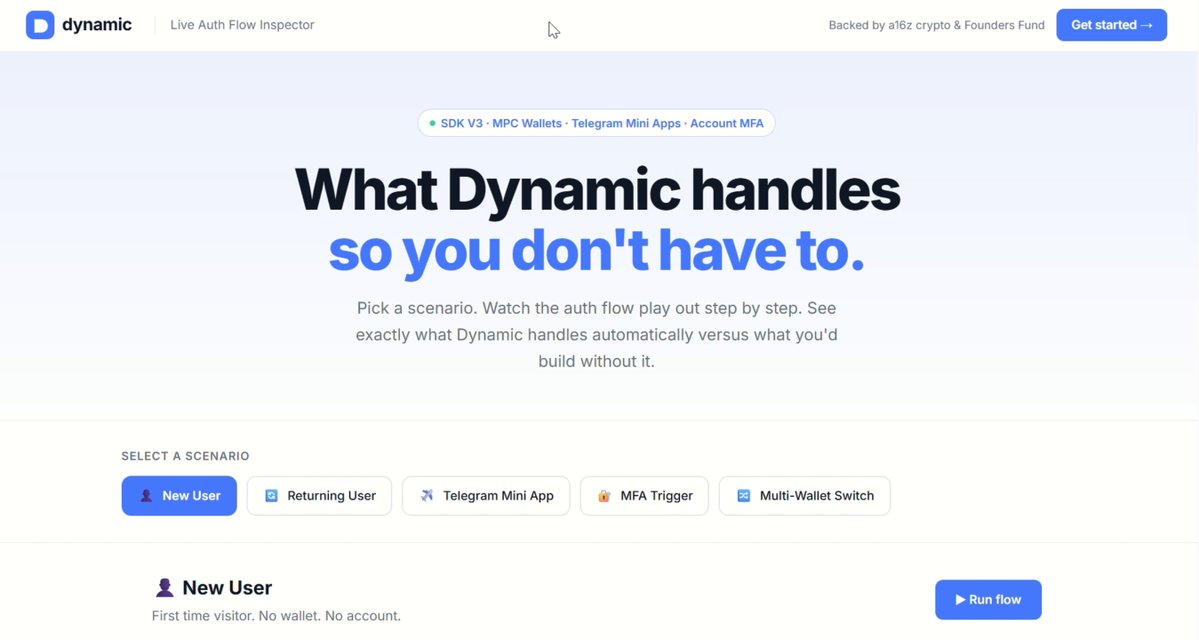Click the dynamic brand name

pos(97,24)
